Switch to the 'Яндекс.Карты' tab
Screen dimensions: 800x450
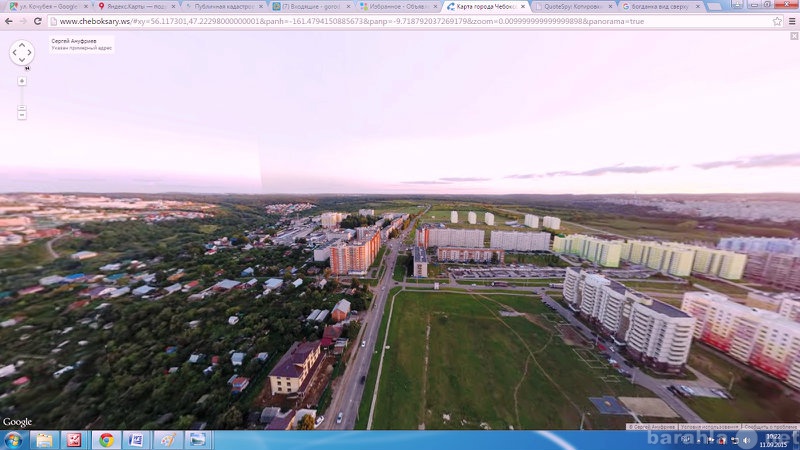coord(135,7)
